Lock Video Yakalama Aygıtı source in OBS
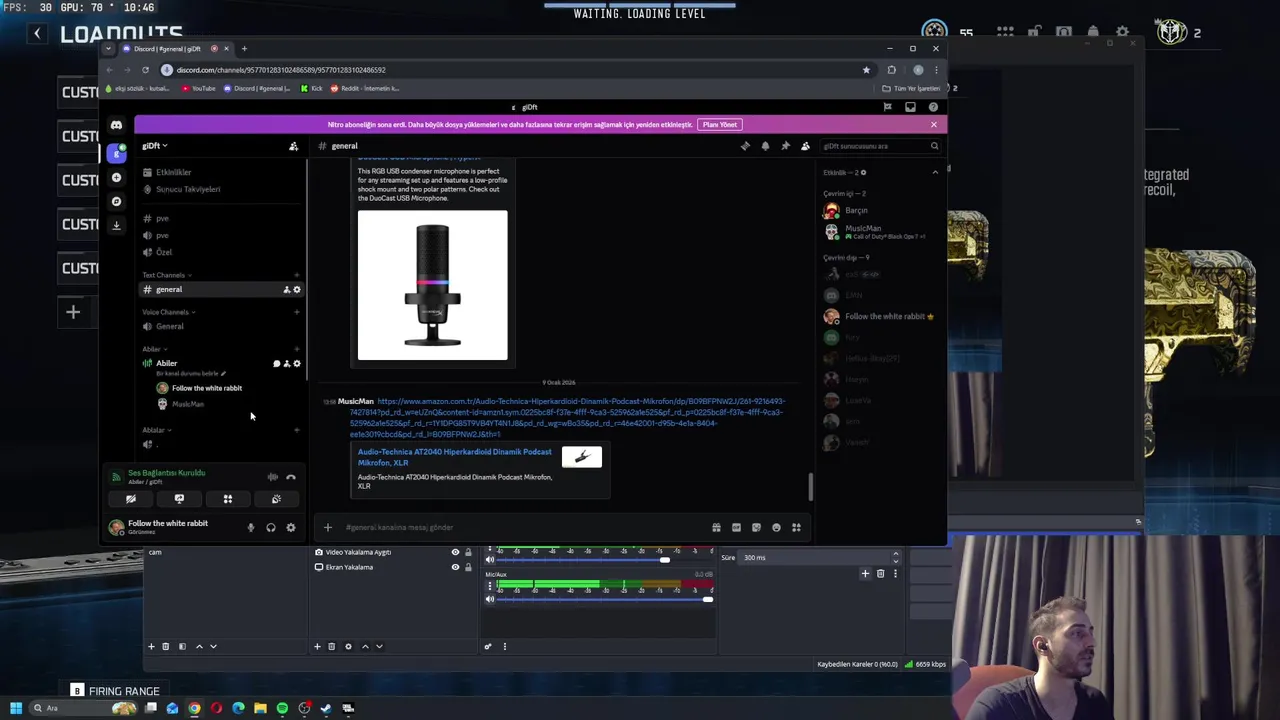This screenshot has width=1280, height=720. click(467, 552)
